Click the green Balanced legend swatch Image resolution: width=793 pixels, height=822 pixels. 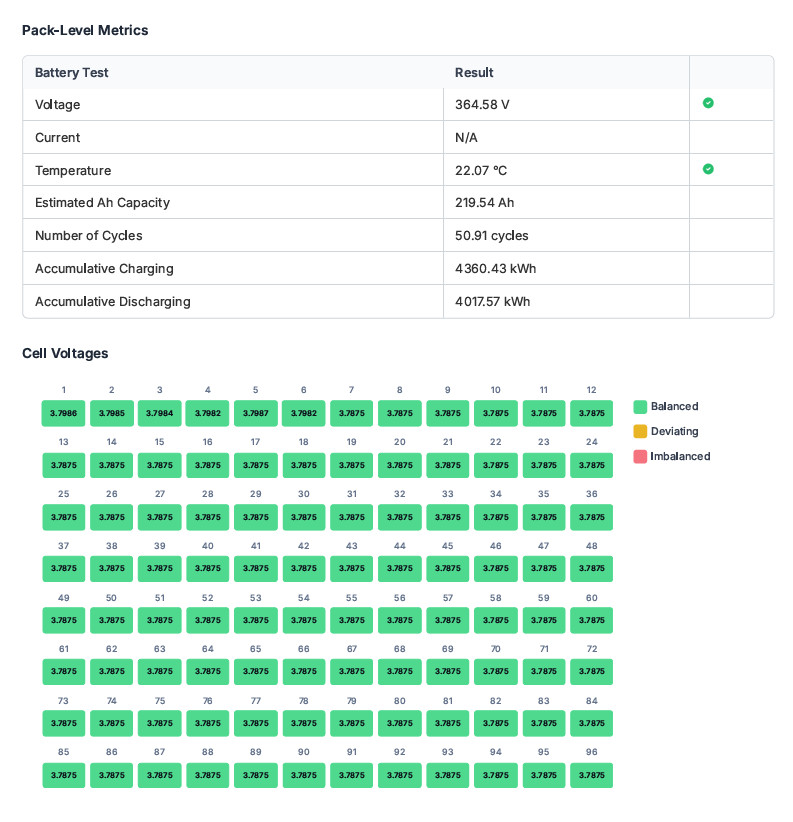[x=640, y=407]
